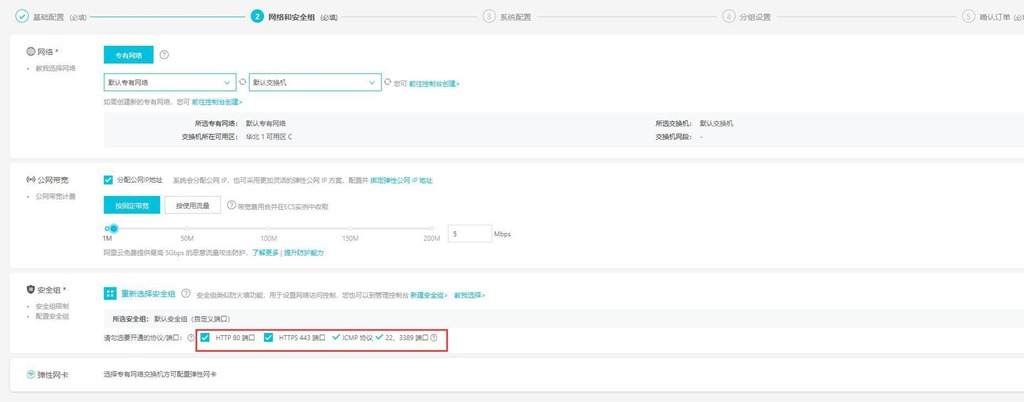This screenshot has height=402, width=1024.
Task: Click help icon after 22、3389 端口
Action: (433, 338)
